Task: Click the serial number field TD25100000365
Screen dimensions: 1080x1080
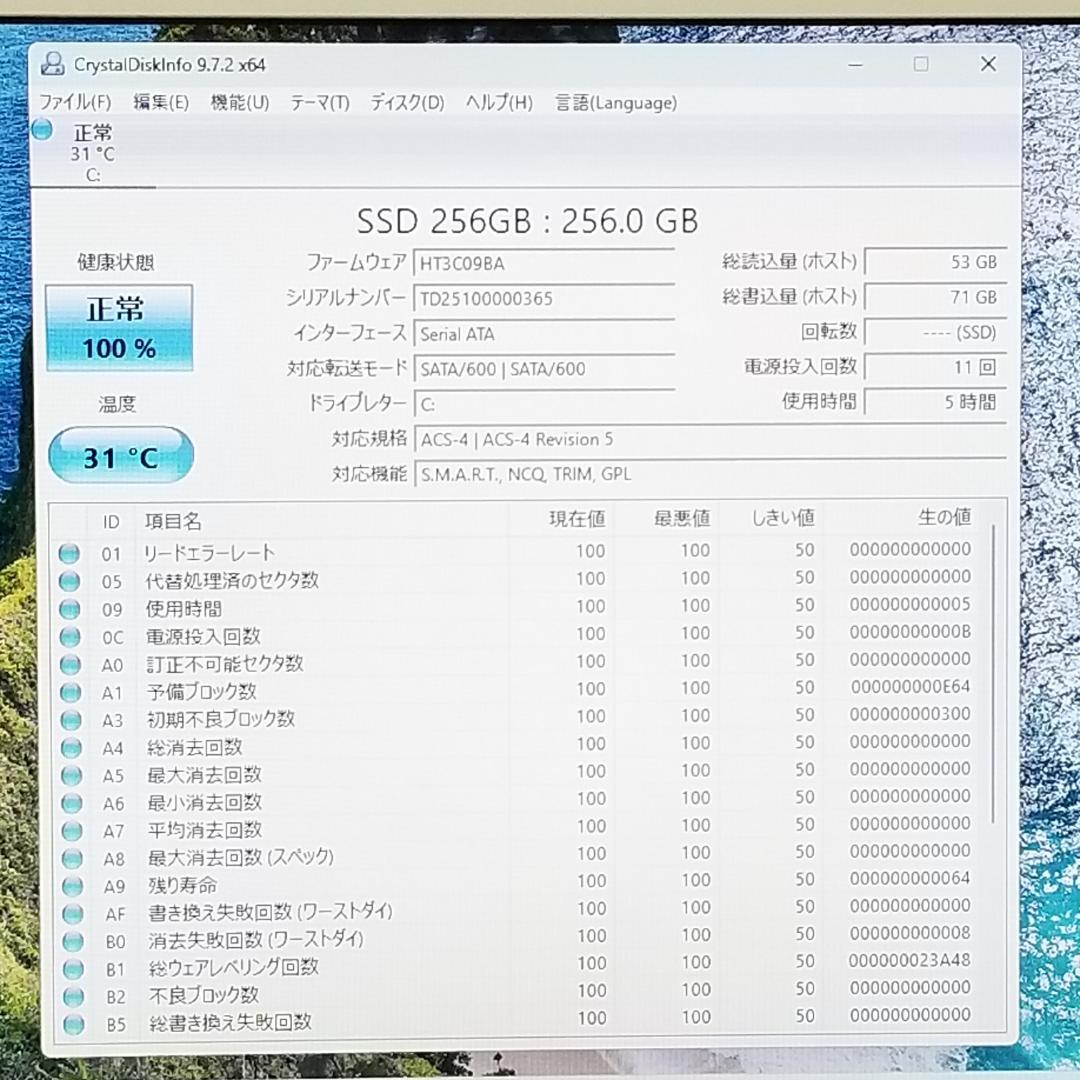Action: pyautogui.click(x=543, y=299)
